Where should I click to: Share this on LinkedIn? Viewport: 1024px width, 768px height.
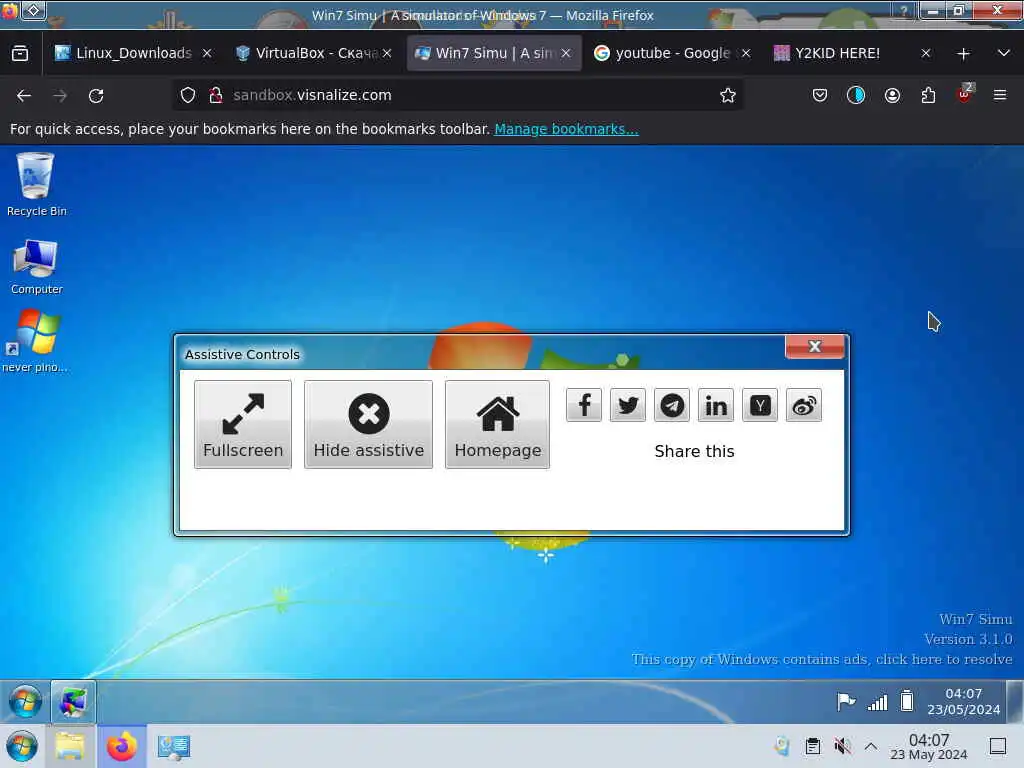pos(716,405)
